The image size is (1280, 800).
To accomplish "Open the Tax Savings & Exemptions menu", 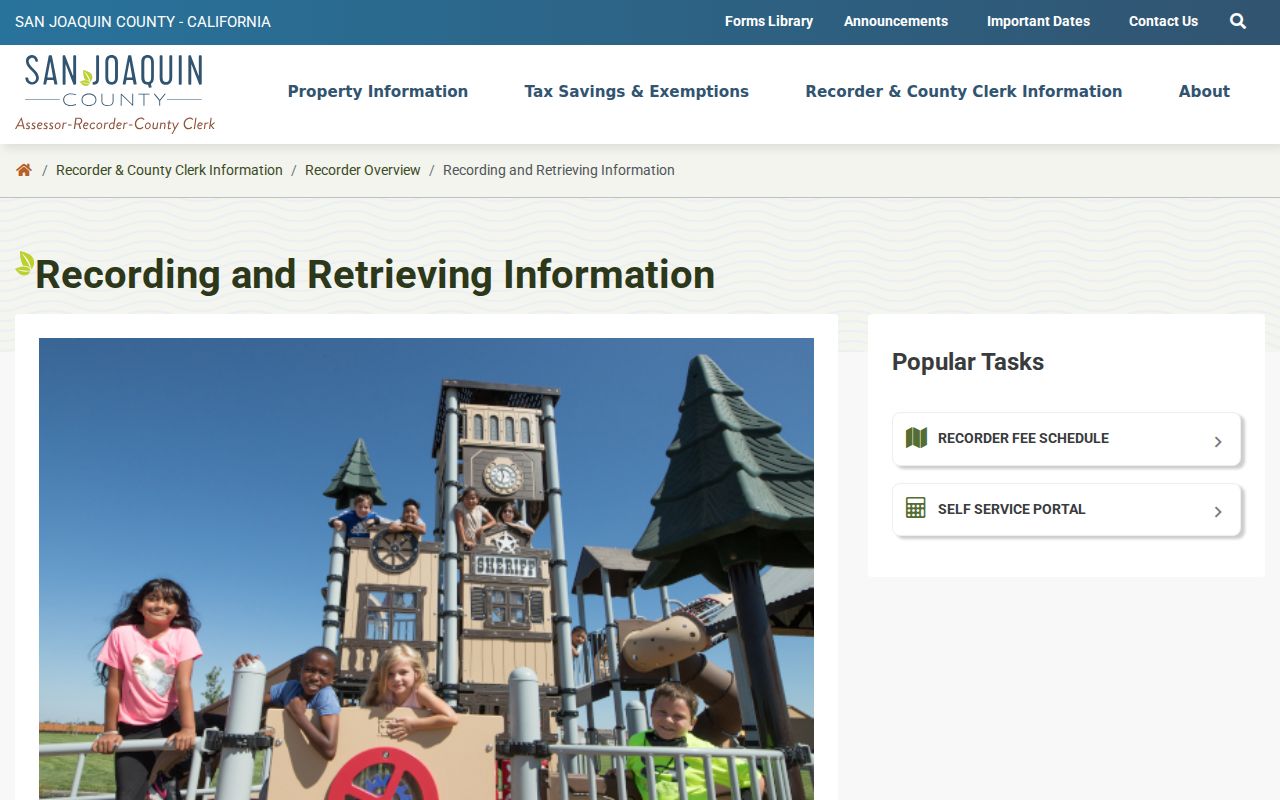I will click(637, 91).
